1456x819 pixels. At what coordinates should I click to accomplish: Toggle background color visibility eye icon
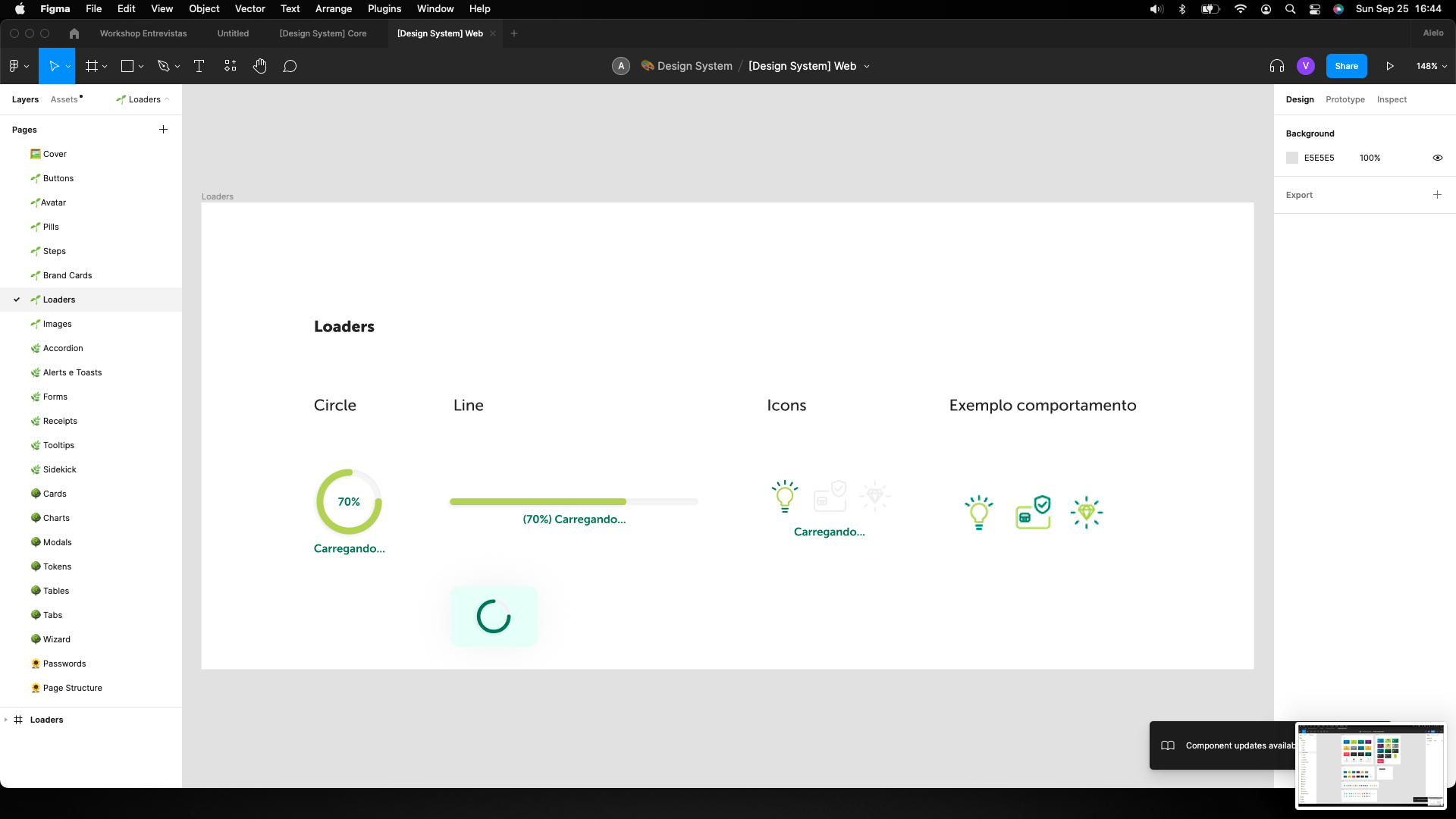pyautogui.click(x=1437, y=158)
